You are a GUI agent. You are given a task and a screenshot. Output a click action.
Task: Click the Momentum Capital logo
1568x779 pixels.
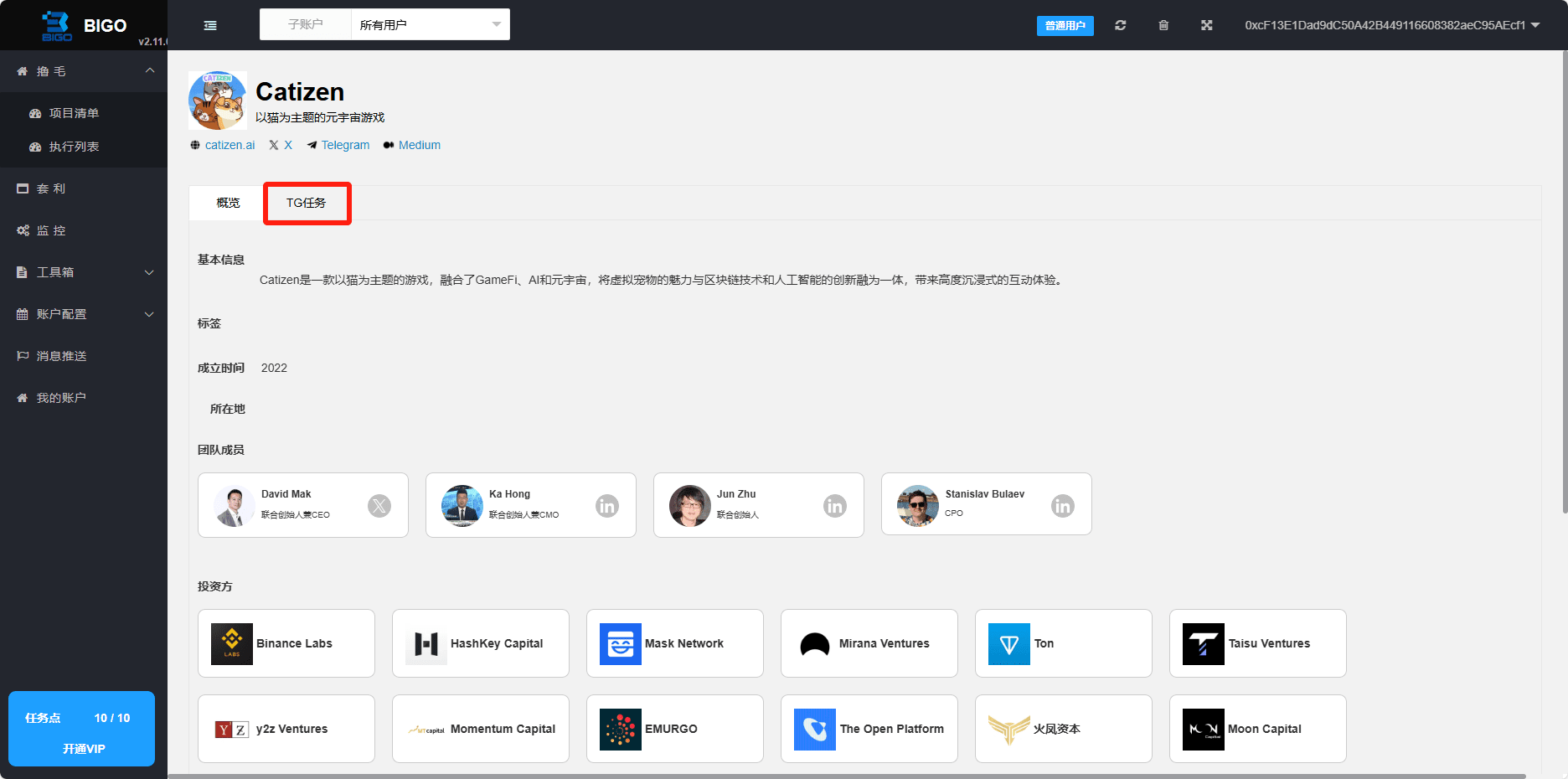pos(426,730)
